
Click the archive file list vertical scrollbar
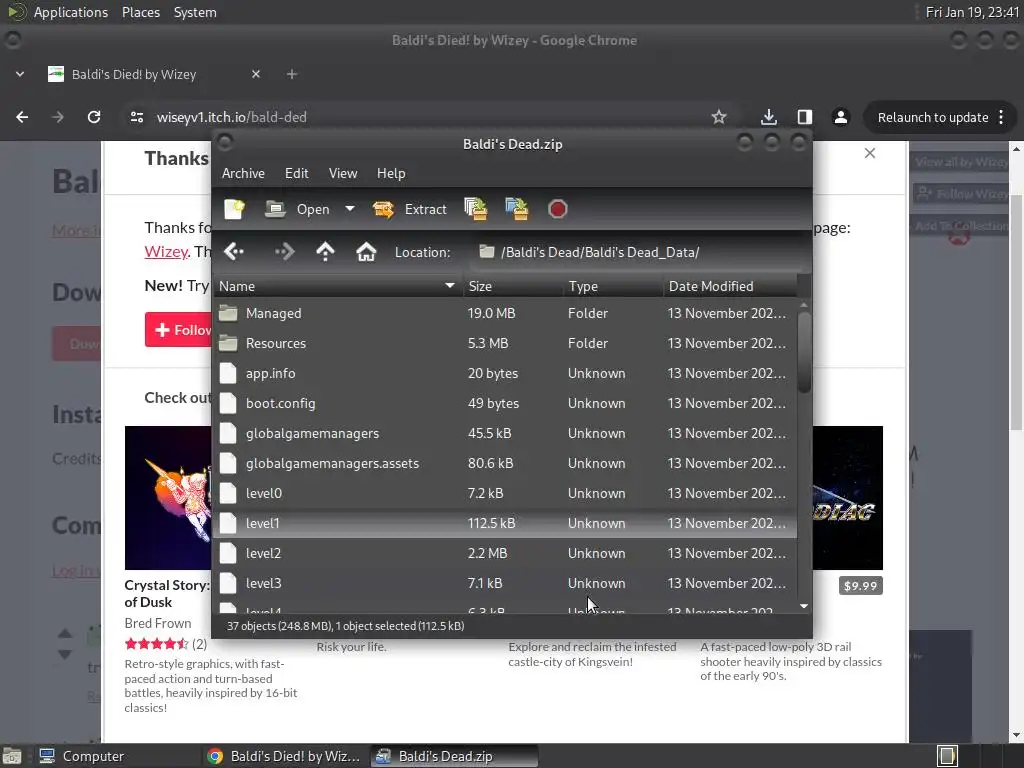(804, 353)
